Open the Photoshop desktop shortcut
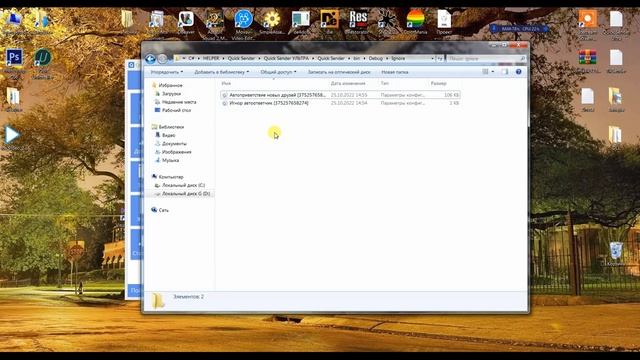 click(14, 58)
